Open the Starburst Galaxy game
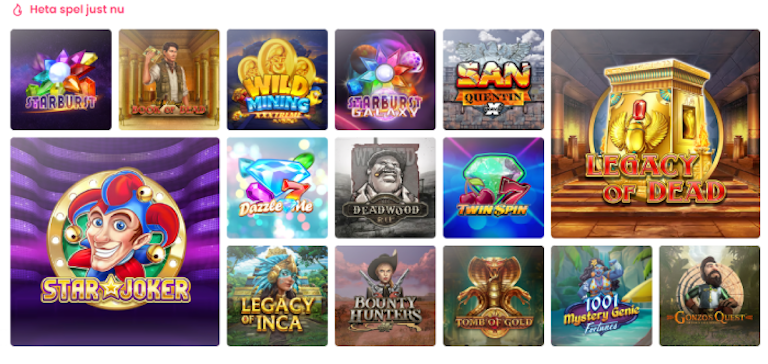This screenshot has width=768, height=364. (385, 80)
